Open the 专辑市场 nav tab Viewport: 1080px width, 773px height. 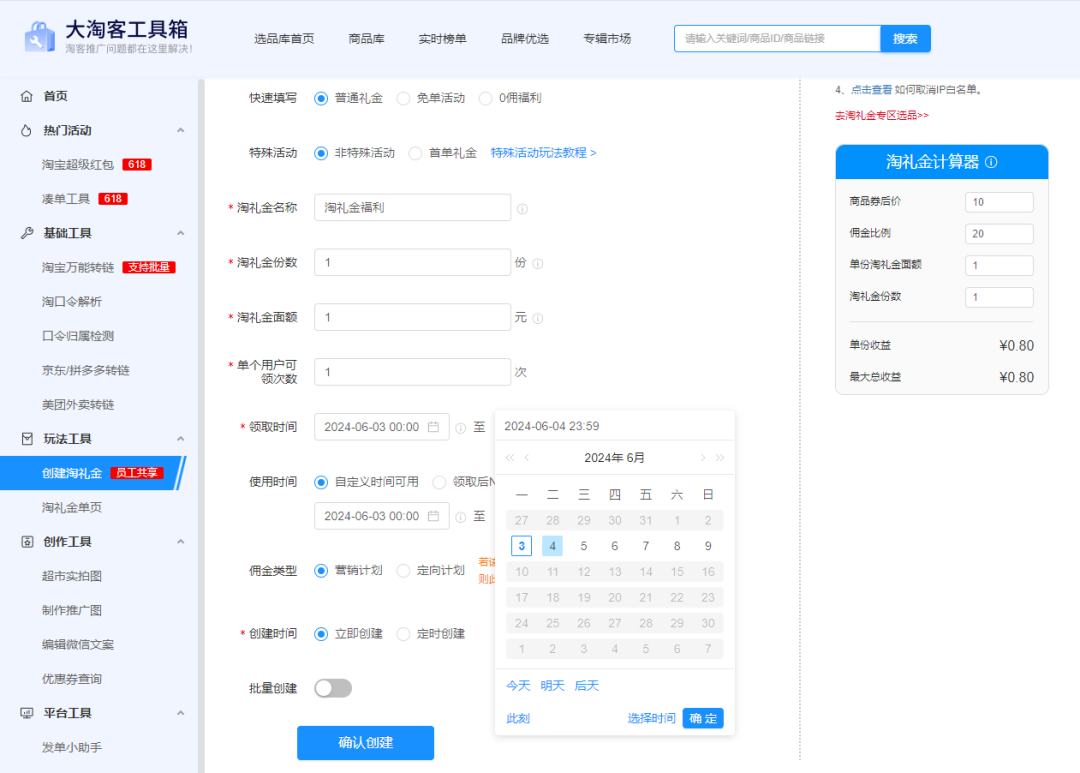(x=607, y=39)
